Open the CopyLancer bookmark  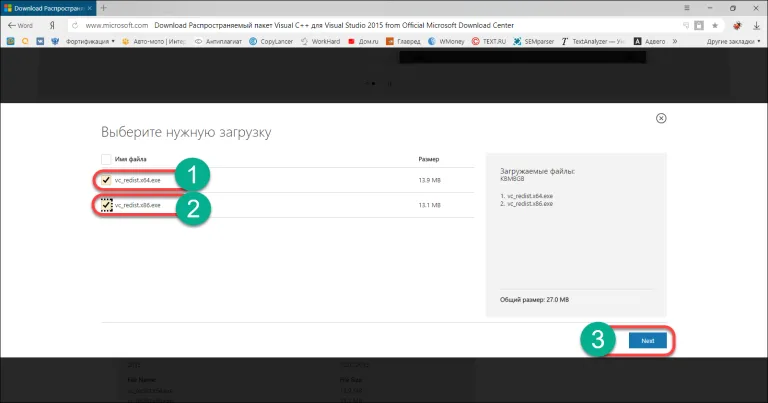pos(271,42)
